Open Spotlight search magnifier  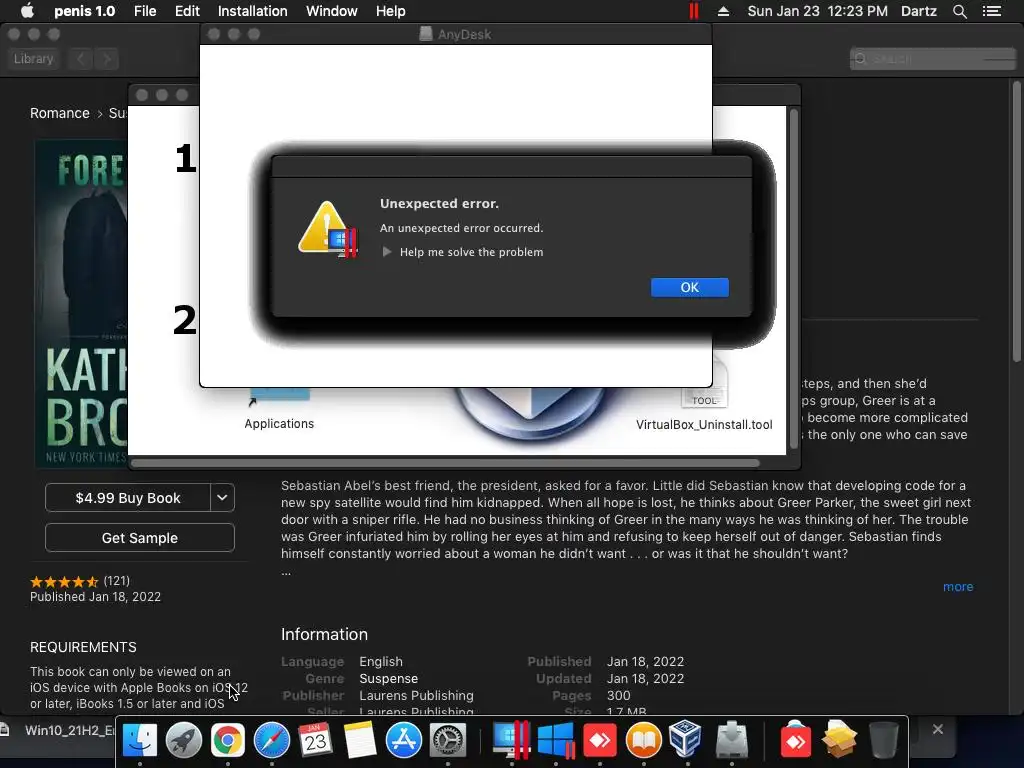point(959,11)
